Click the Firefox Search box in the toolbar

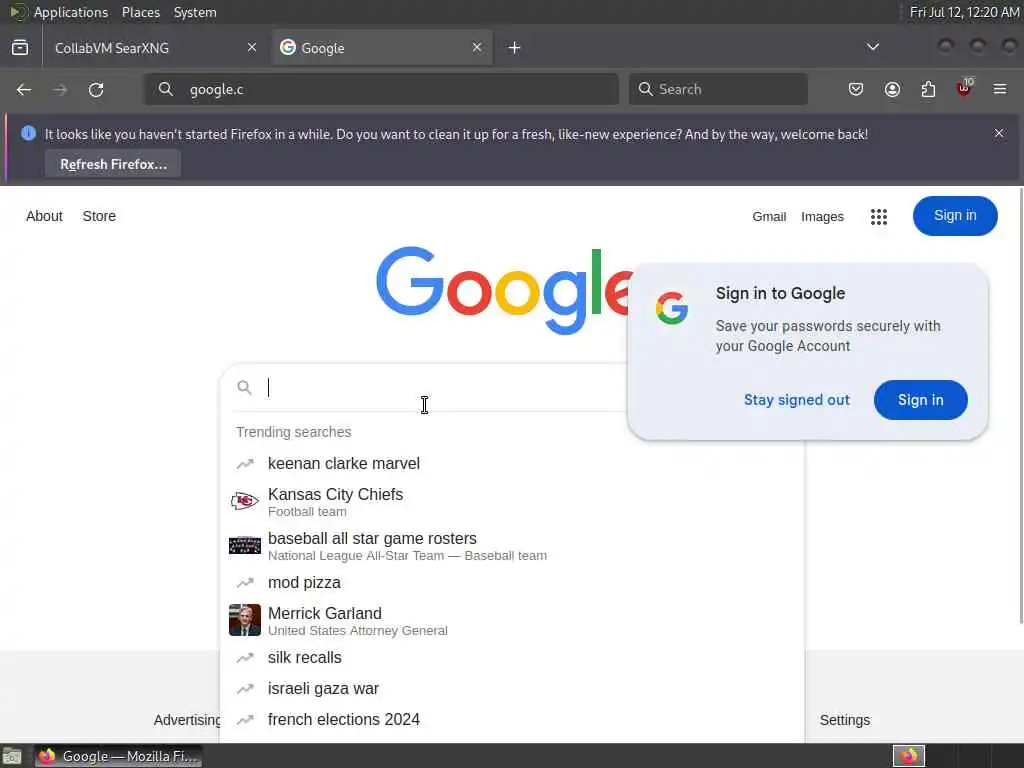point(718,89)
